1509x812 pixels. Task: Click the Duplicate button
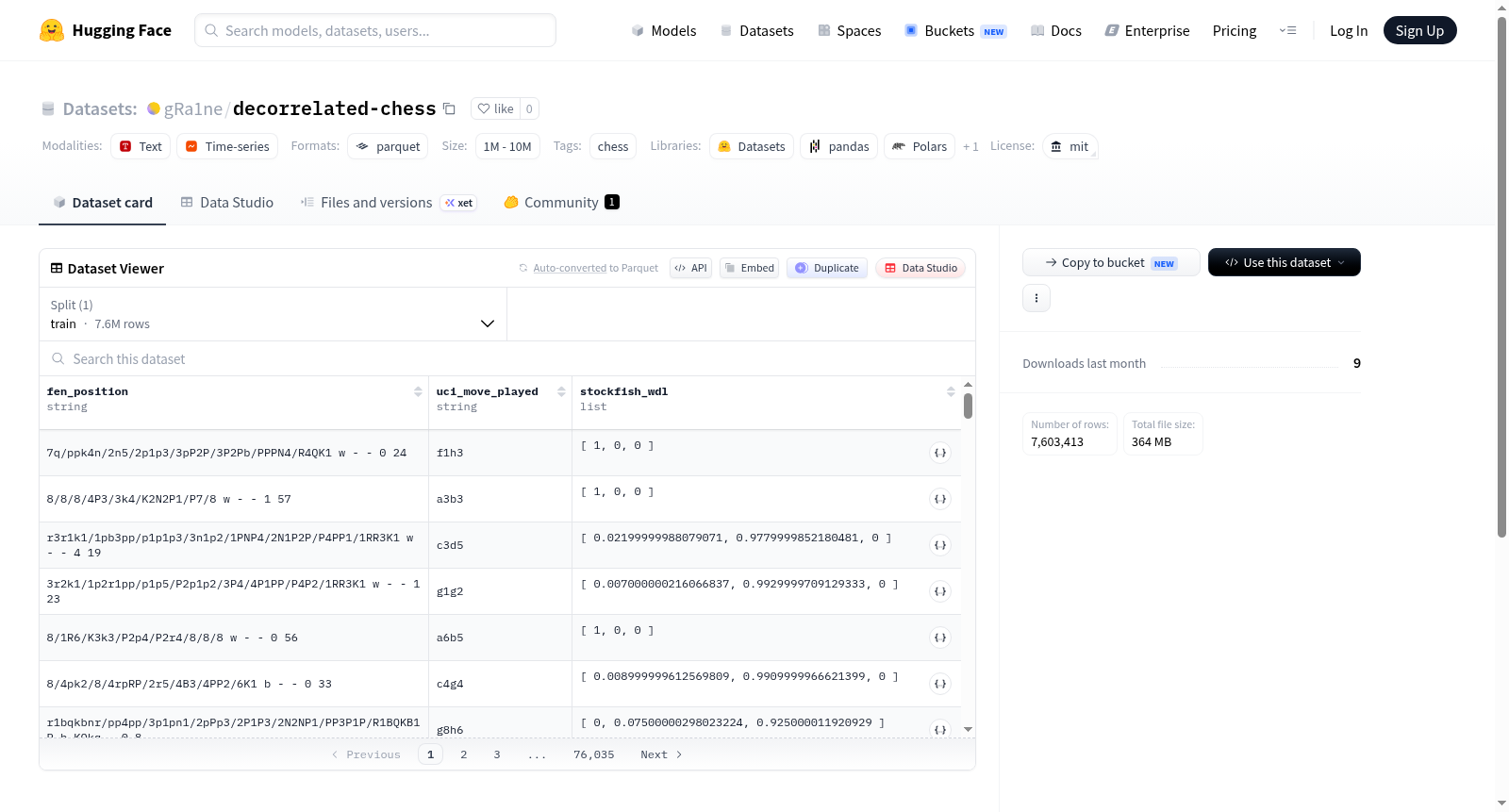point(827,268)
